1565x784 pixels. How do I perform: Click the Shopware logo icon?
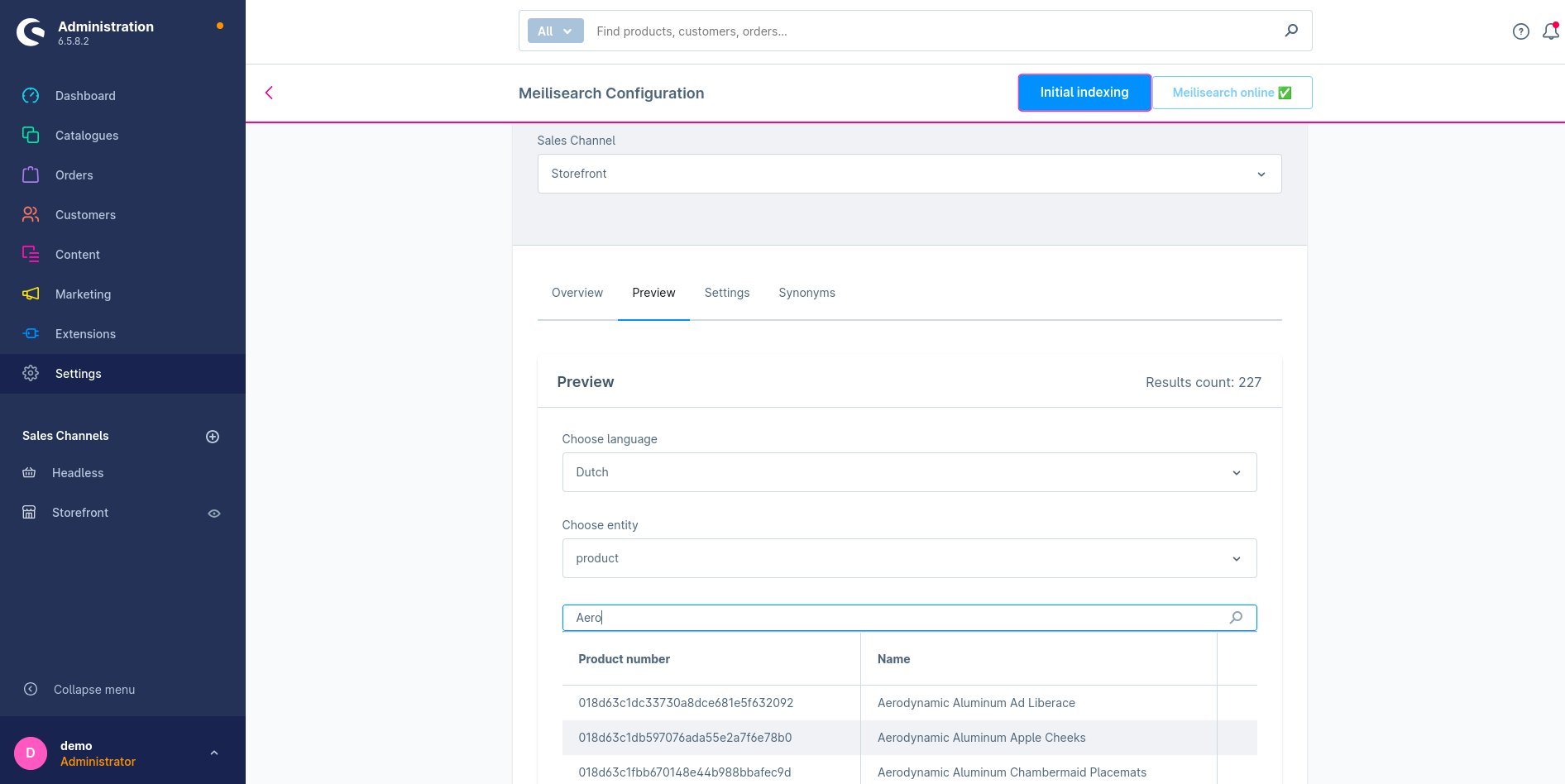click(x=31, y=32)
